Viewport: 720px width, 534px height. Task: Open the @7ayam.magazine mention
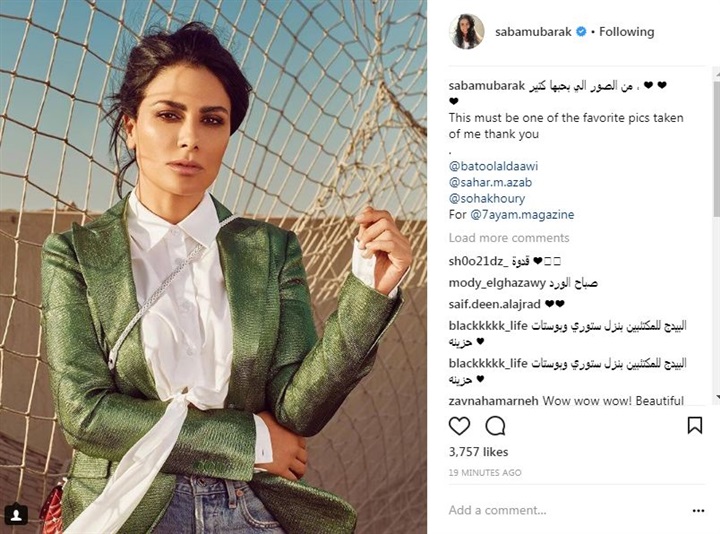pyautogui.click(x=522, y=214)
